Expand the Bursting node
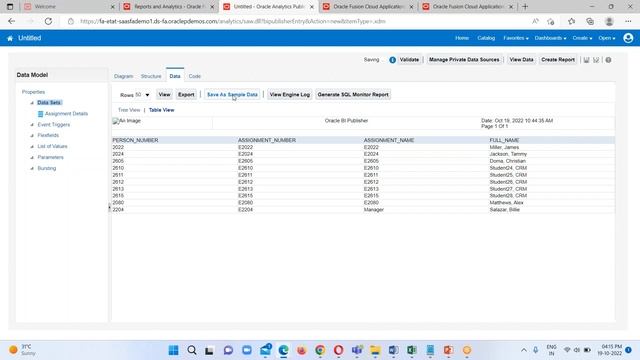 pyautogui.click(x=32, y=169)
